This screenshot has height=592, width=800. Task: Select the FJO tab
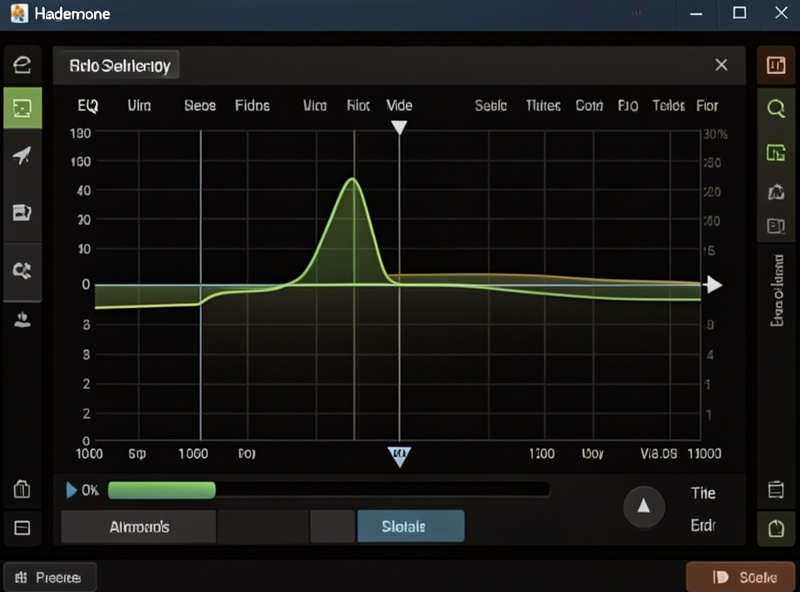(x=628, y=106)
